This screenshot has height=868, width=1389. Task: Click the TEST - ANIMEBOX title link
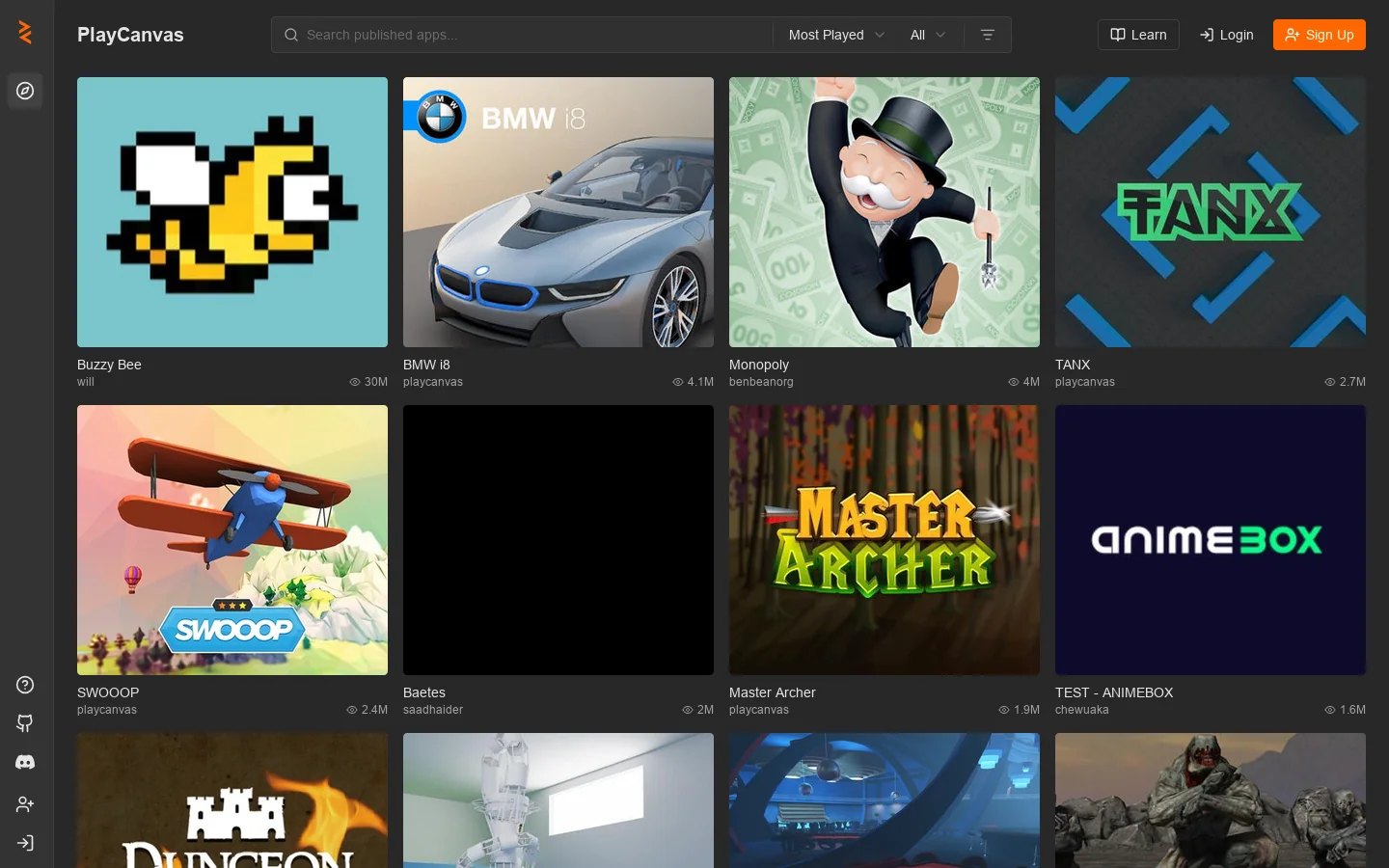click(1114, 692)
